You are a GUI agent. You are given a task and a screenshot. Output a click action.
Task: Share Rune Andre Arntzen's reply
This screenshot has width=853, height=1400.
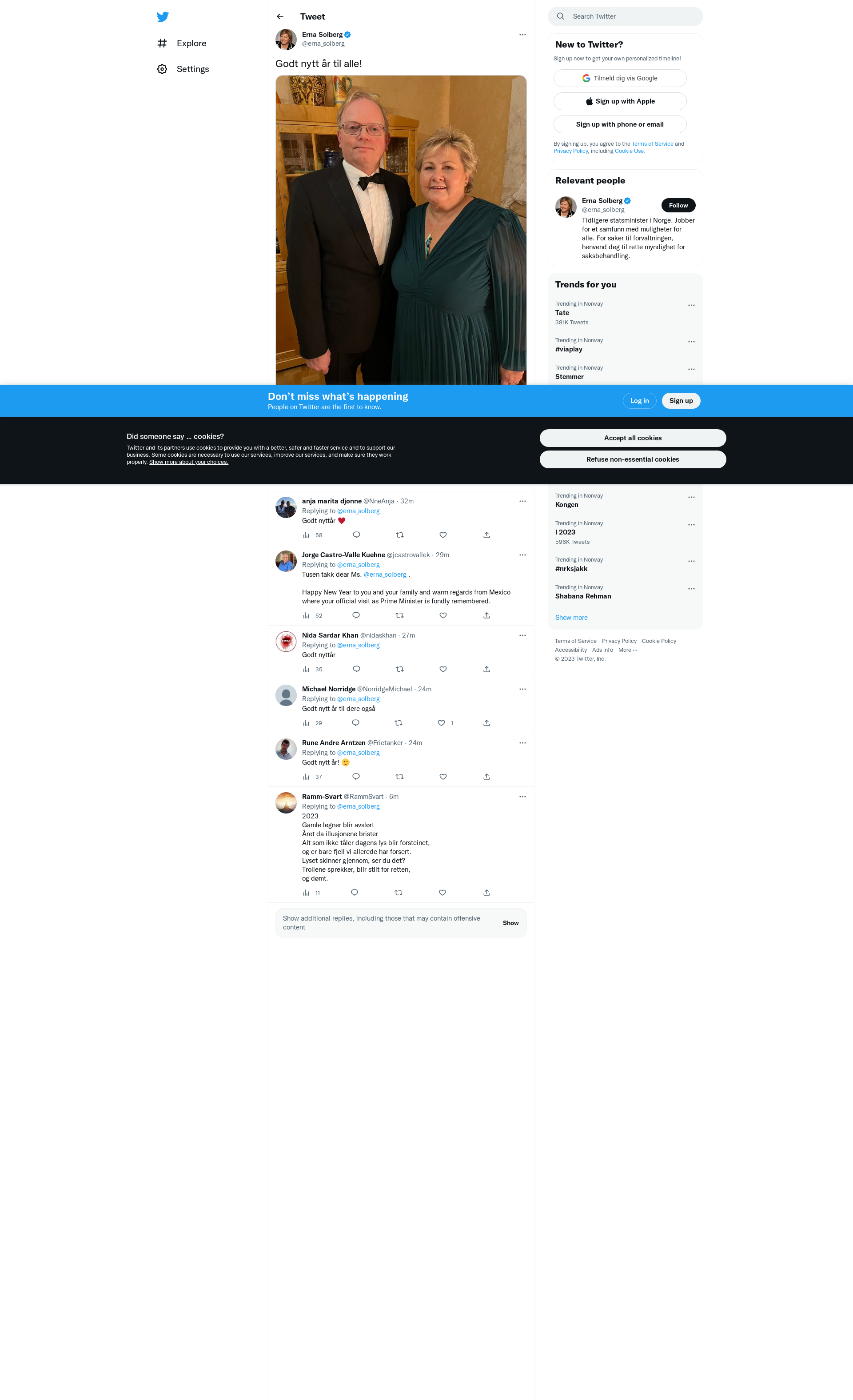coord(486,776)
